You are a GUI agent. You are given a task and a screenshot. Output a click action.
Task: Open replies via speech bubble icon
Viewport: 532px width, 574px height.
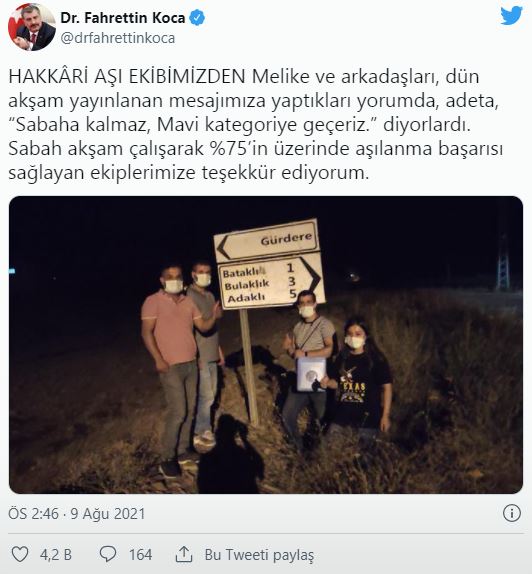[x=108, y=554]
